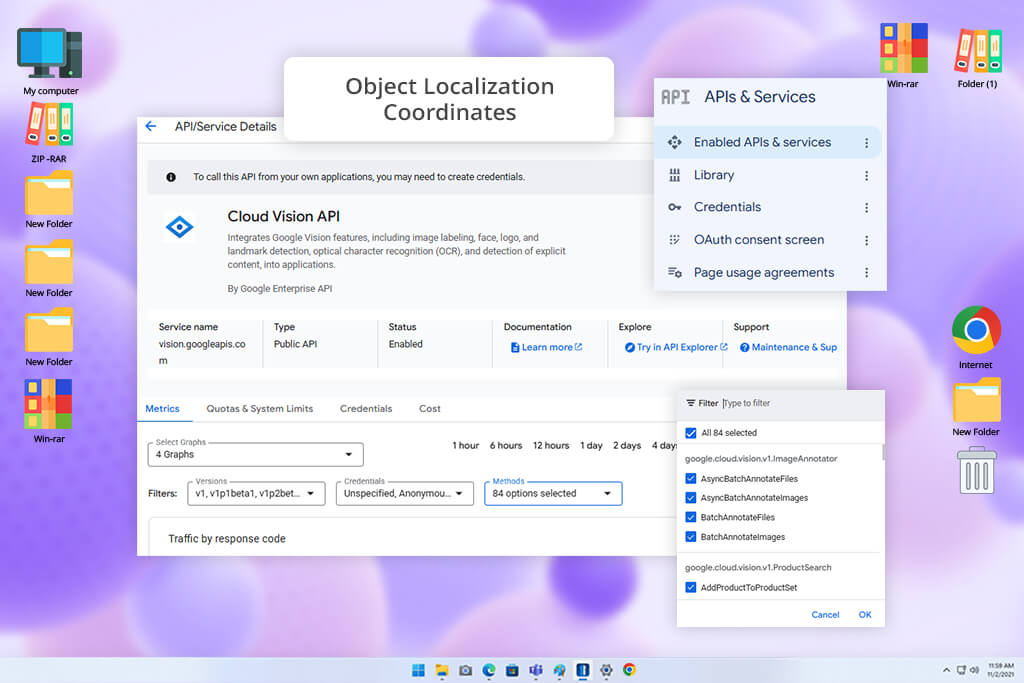Open Try in API Explorer link

676,347
